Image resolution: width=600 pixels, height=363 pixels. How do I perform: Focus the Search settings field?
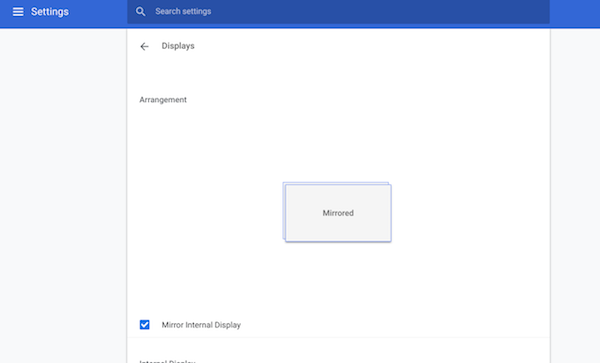[338, 11]
